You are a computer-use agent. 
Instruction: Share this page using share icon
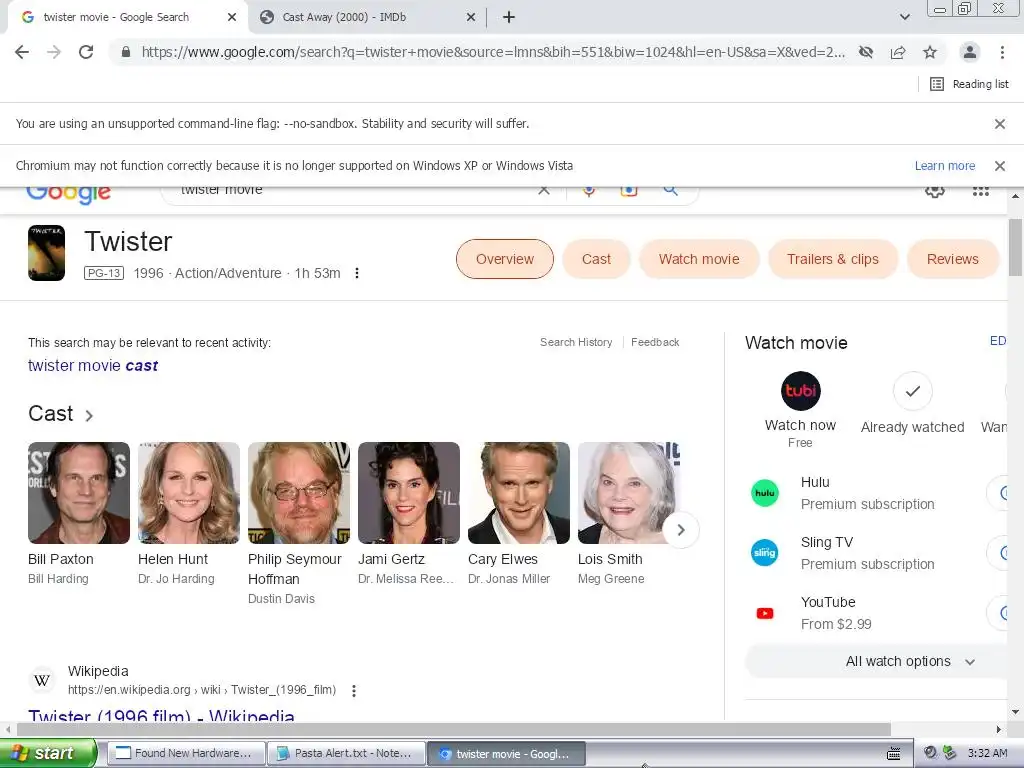click(x=898, y=52)
